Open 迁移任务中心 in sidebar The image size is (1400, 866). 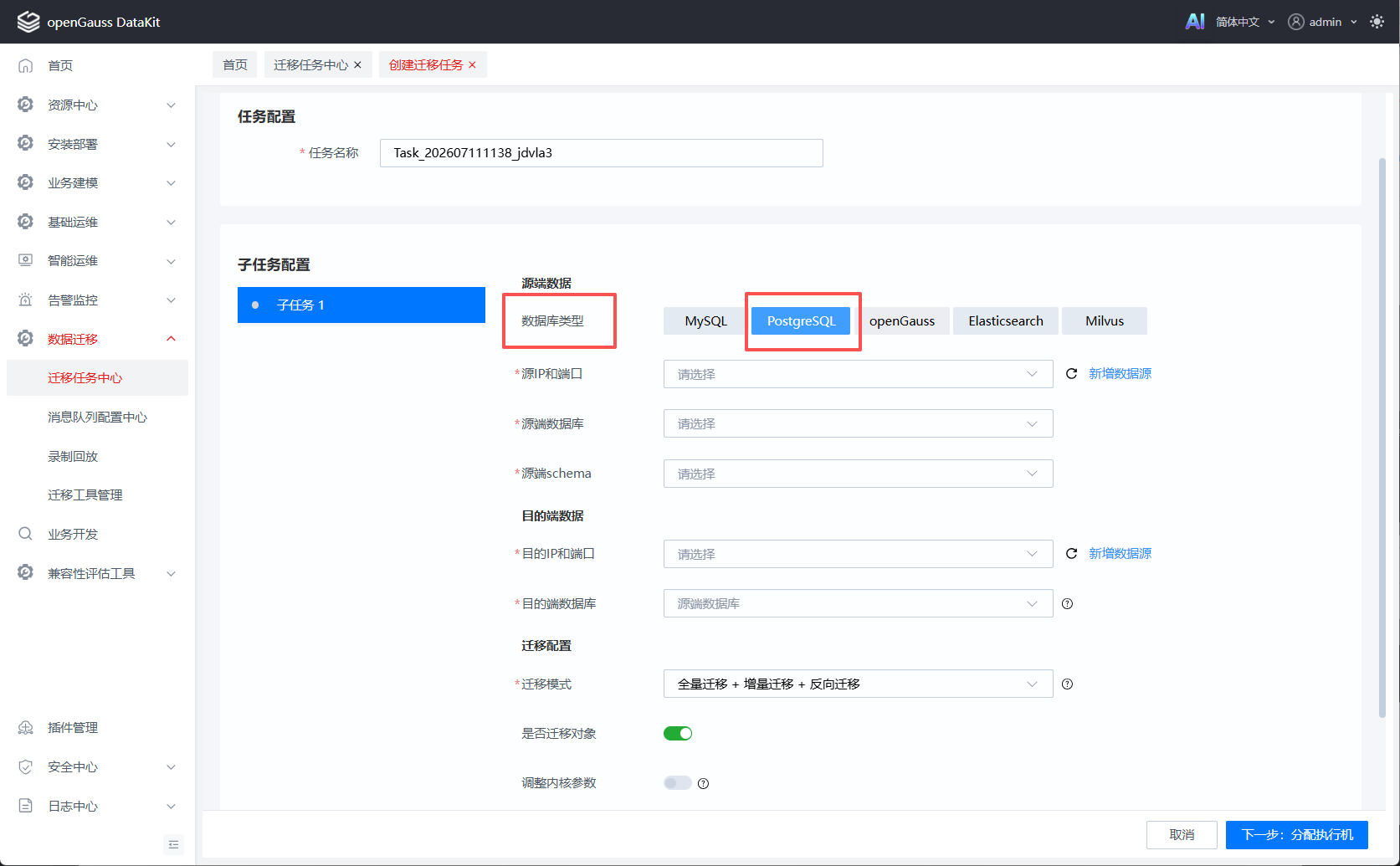point(97,378)
